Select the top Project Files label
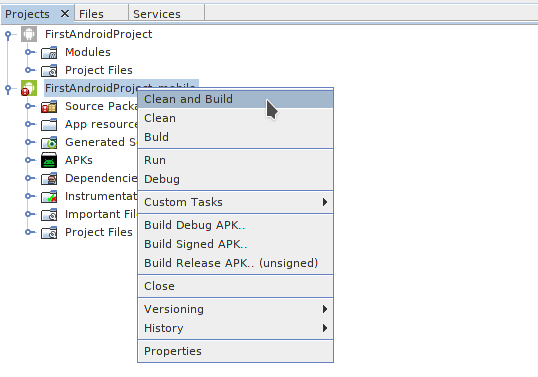This screenshot has height=377, width=538. pos(99,70)
